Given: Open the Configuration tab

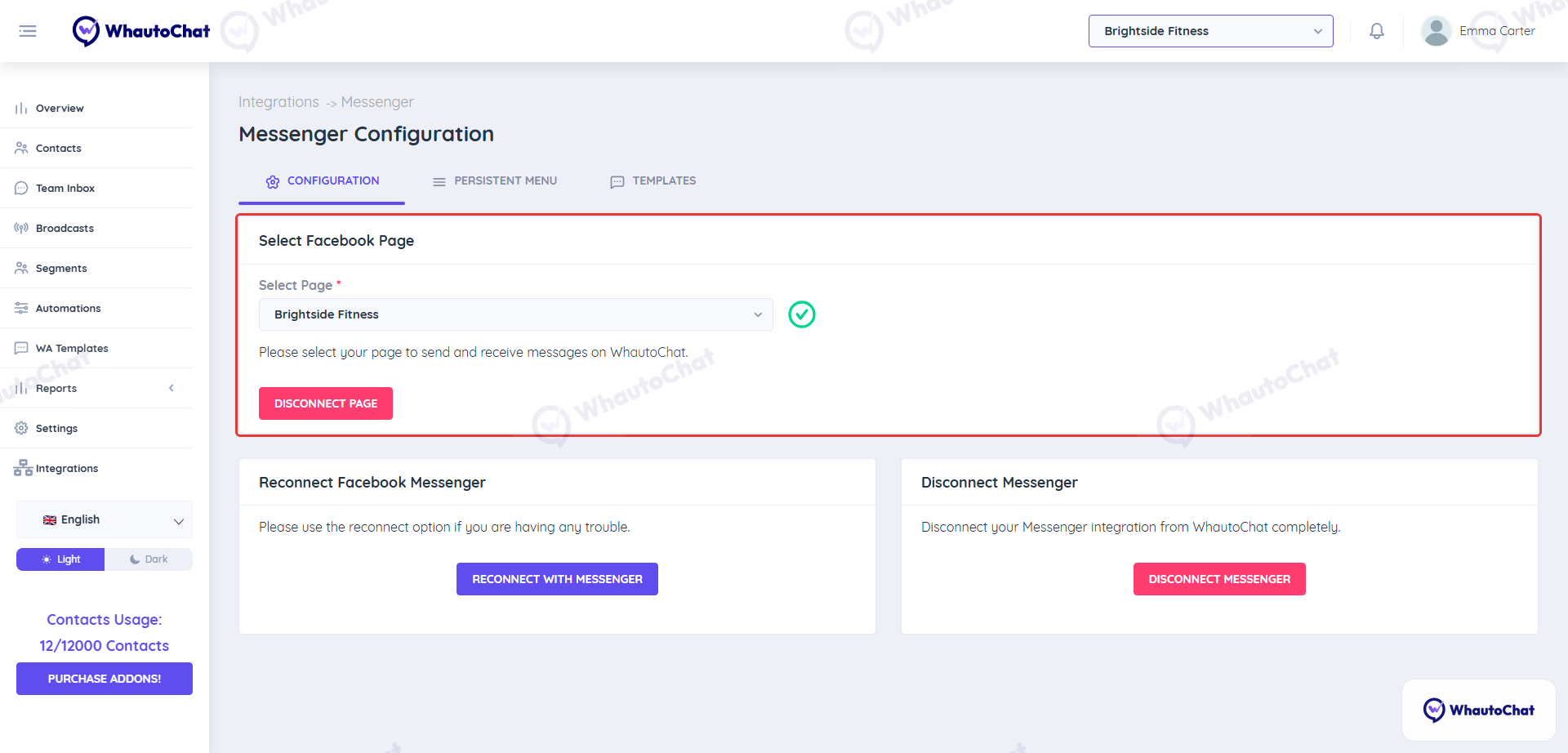Looking at the screenshot, I should click(x=322, y=181).
